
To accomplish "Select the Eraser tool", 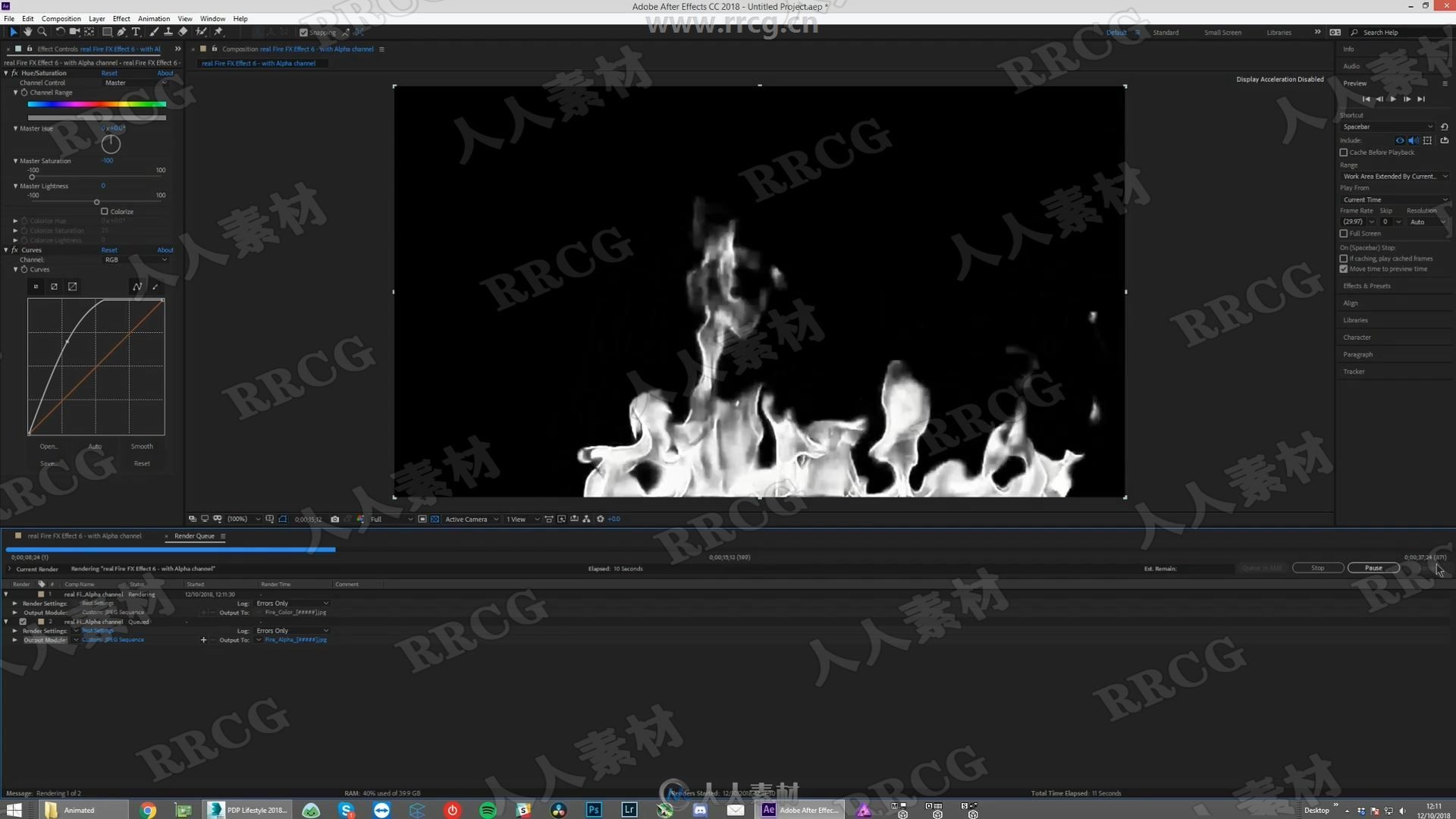I will [x=183, y=32].
